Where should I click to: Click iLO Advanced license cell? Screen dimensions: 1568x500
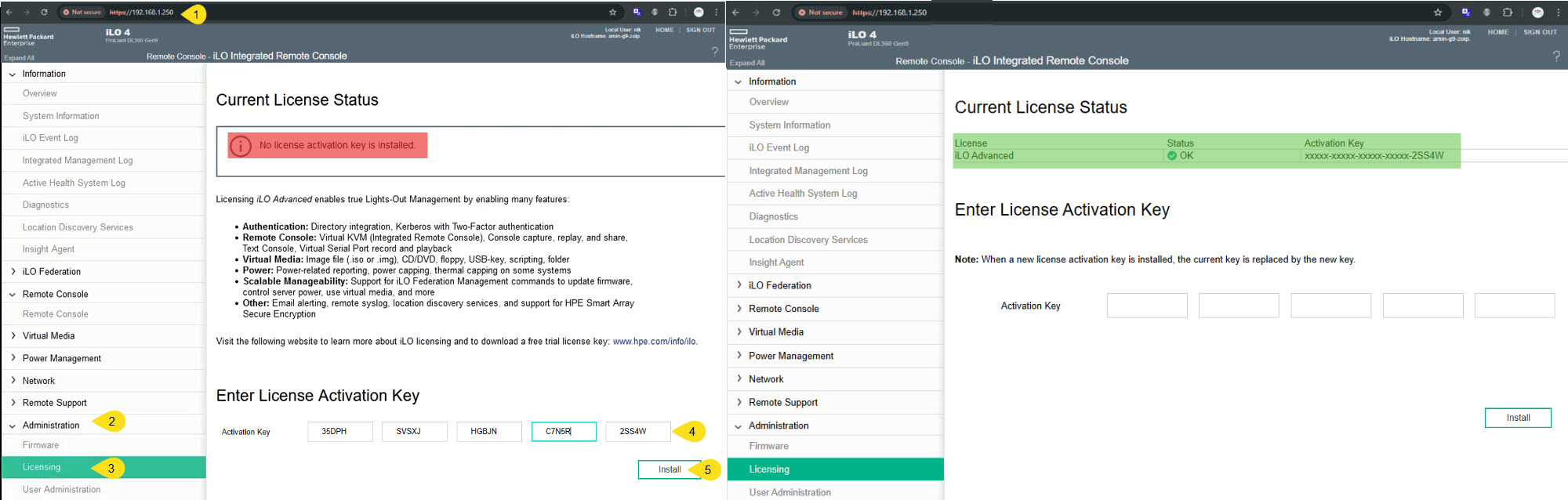pos(984,156)
